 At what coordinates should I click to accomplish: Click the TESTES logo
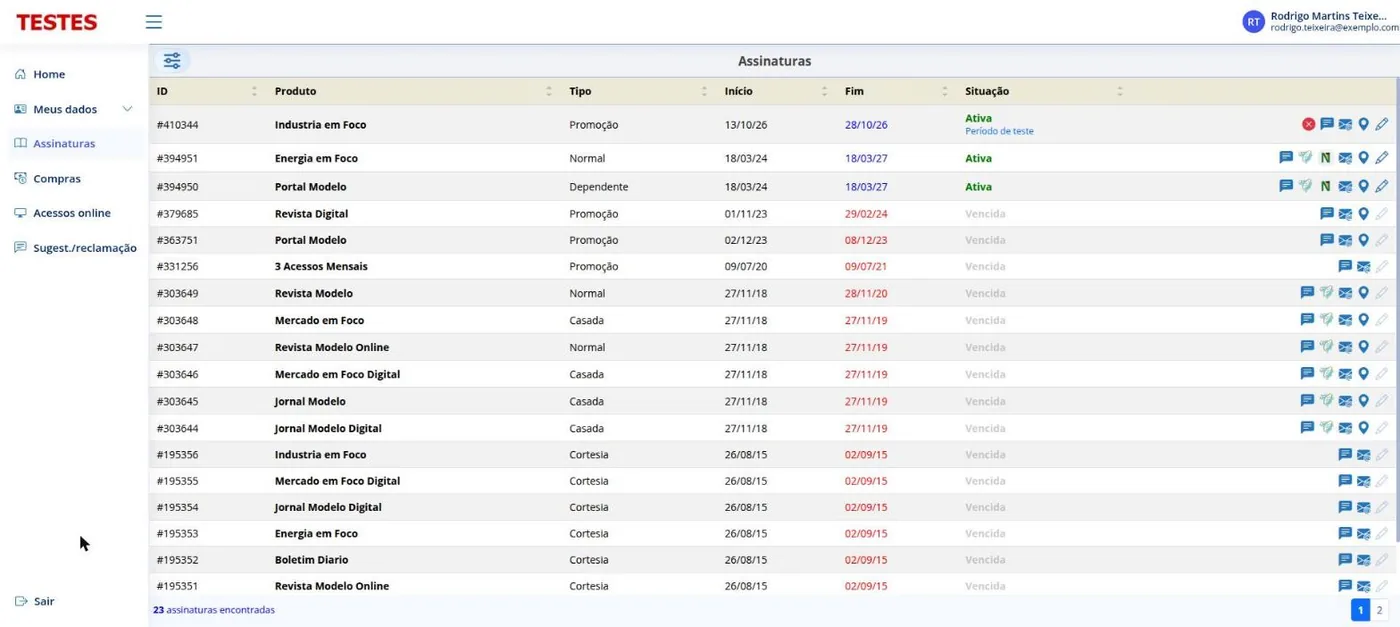coord(57,22)
